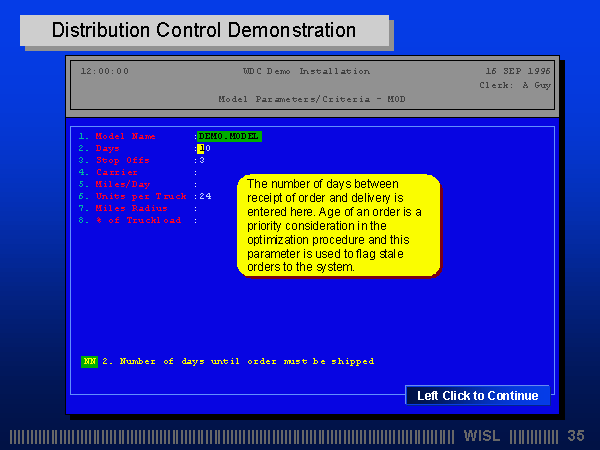This screenshot has height=450, width=600.
Task: Click the Left Click to Continue button
Action: (x=478, y=395)
